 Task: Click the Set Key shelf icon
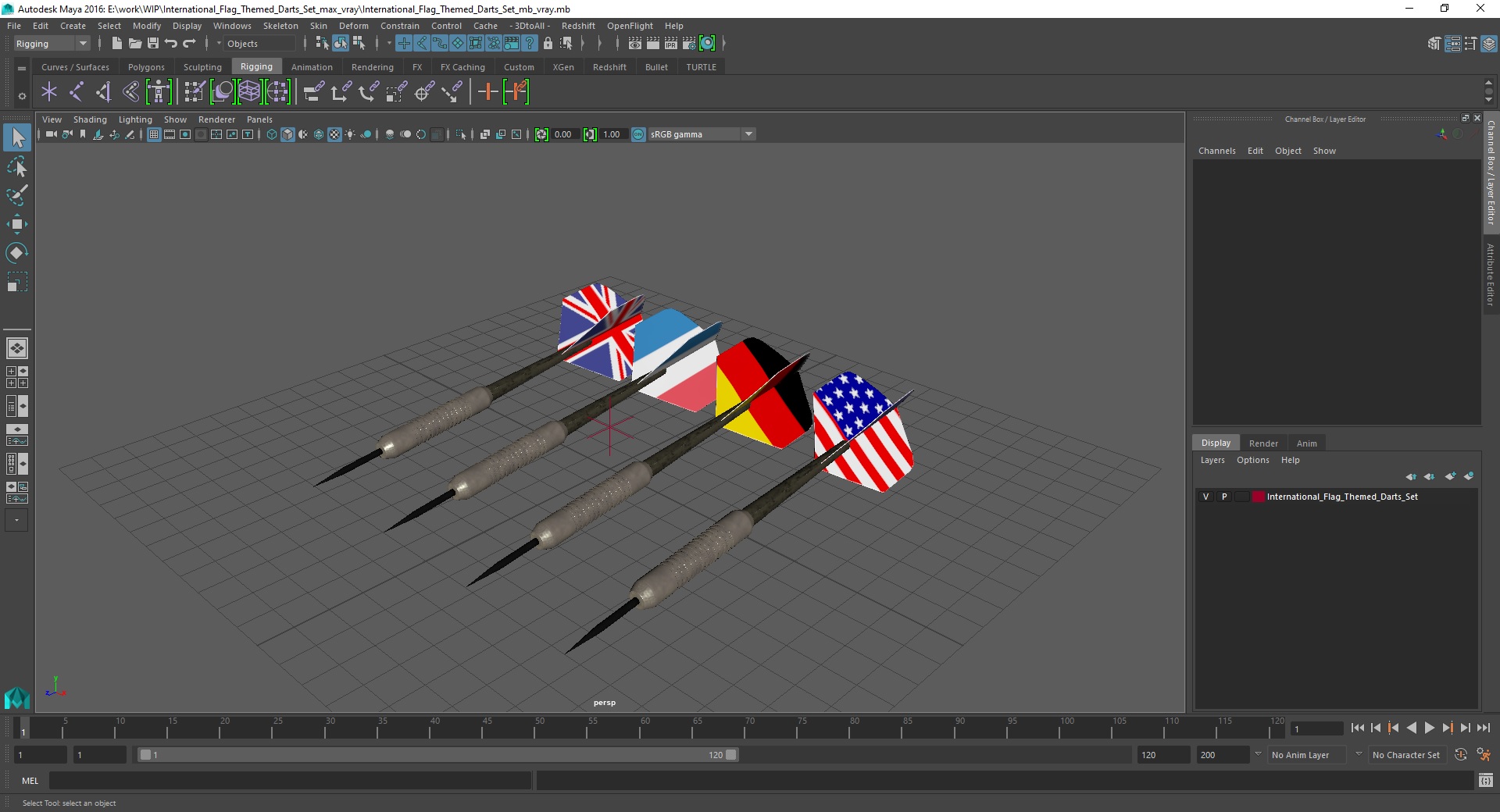click(488, 92)
